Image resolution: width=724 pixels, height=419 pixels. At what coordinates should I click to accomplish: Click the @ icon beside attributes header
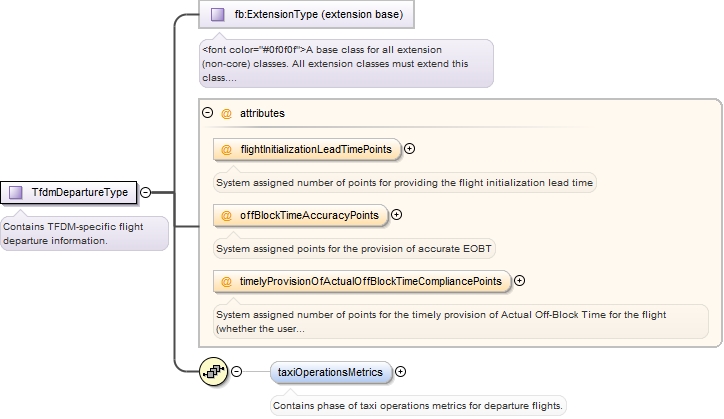(226, 113)
